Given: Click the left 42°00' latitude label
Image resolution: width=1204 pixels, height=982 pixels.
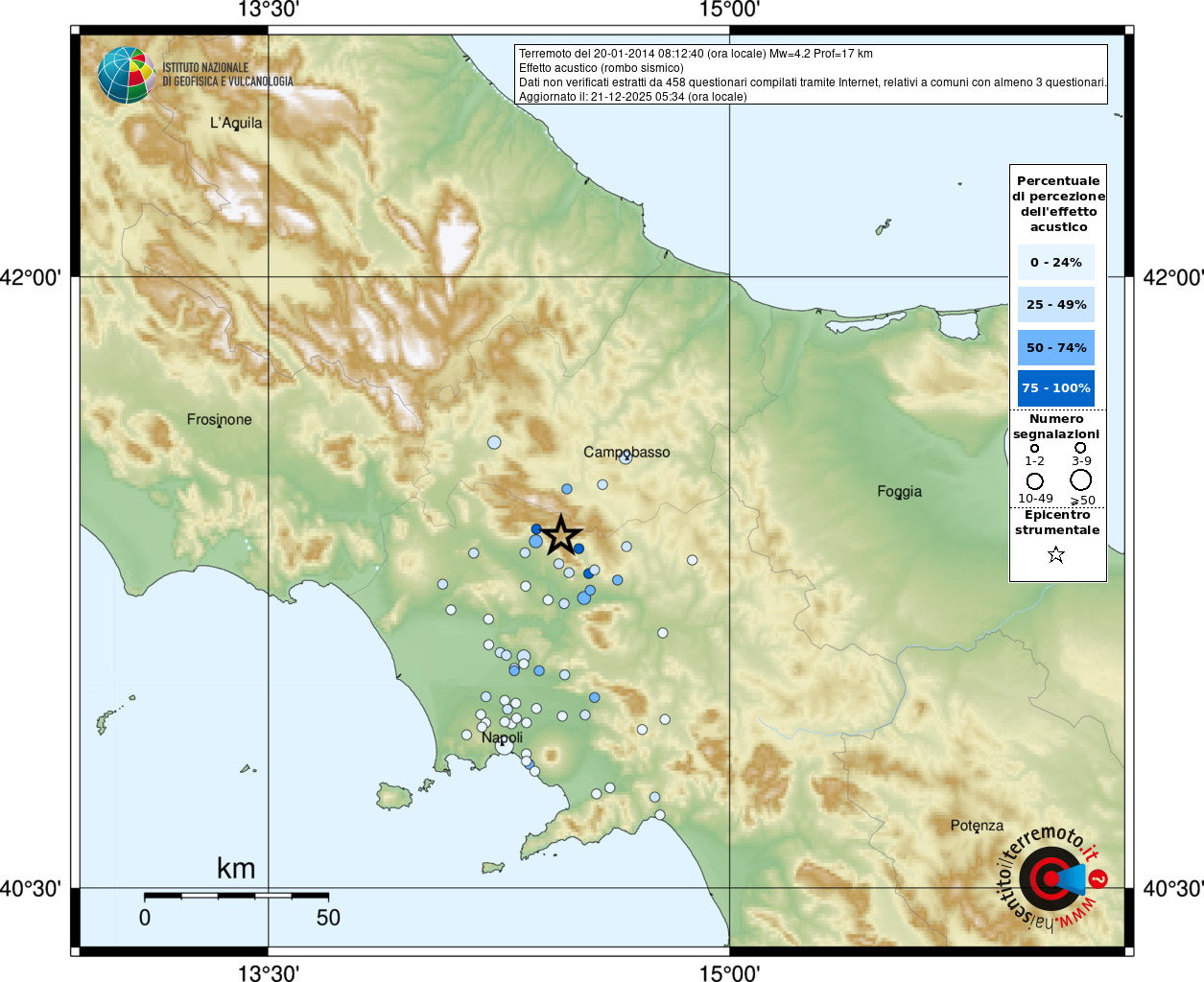Looking at the screenshot, I should pyautogui.click(x=31, y=277).
